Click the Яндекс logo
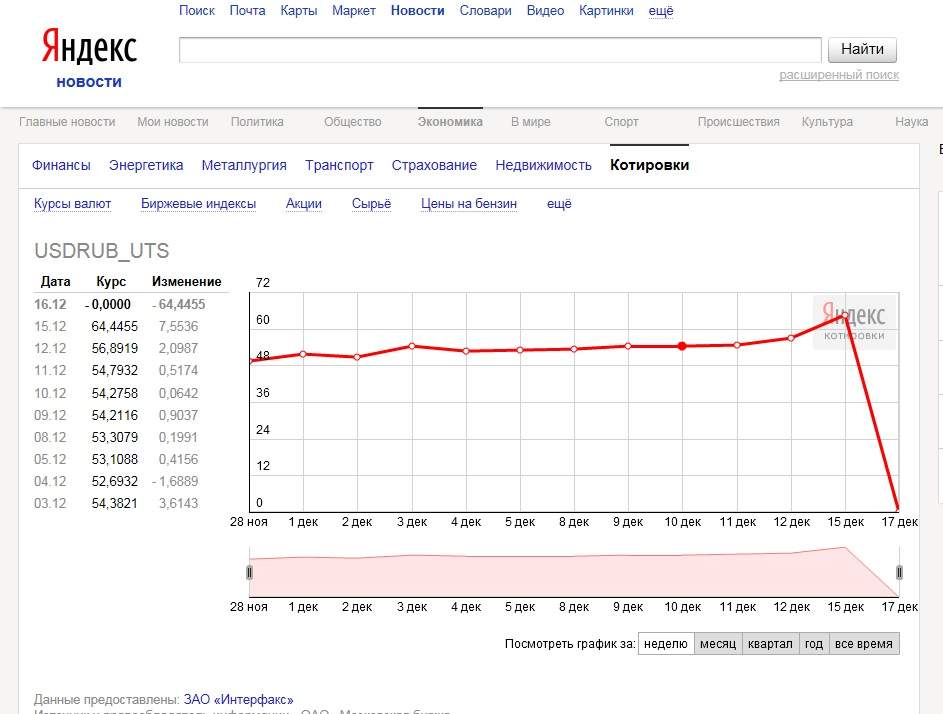This screenshot has width=943, height=714. coord(89,48)
